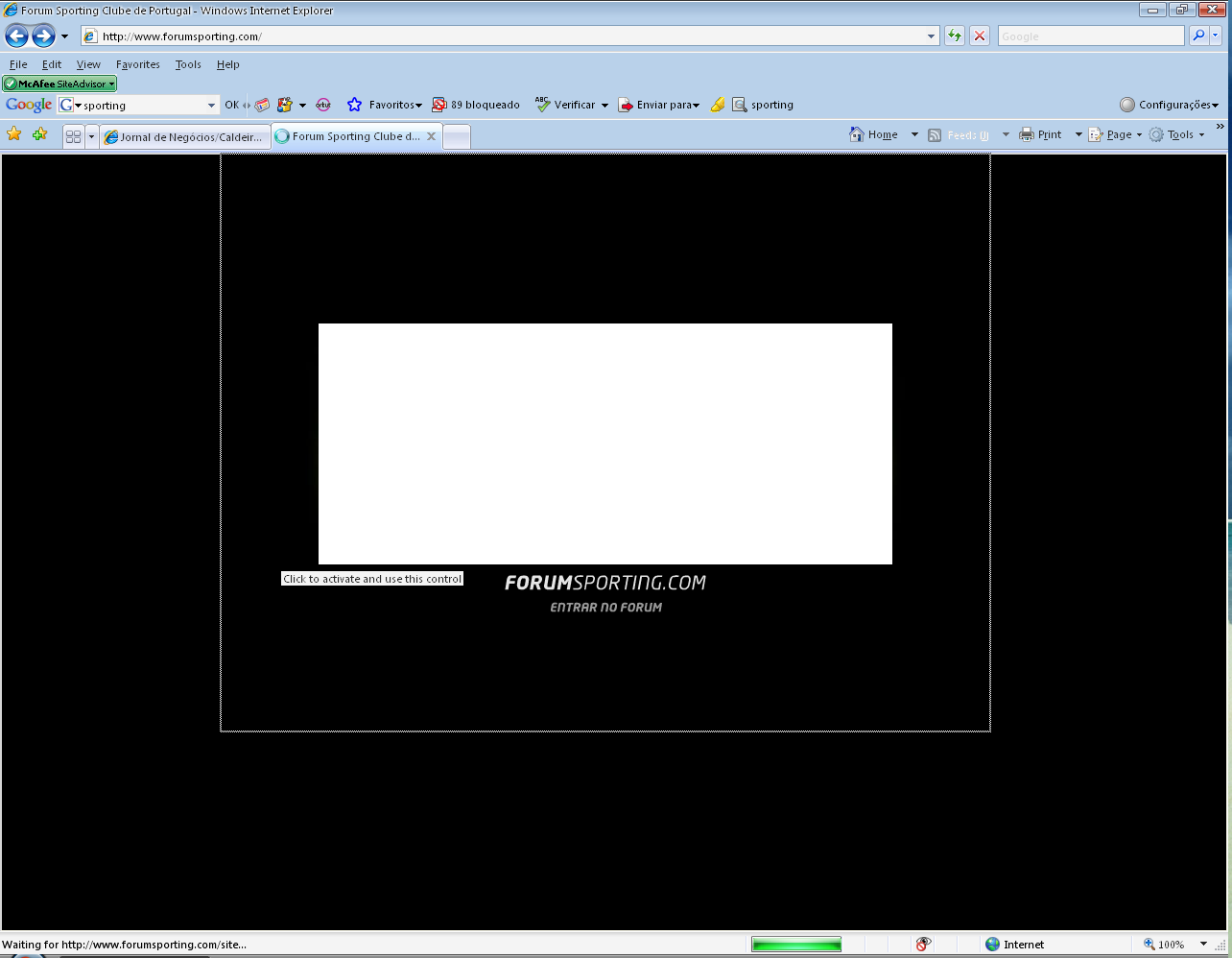Stop loading with the red X button
This screenshot has height=958, width=1232.
click(x=980, y=36)
